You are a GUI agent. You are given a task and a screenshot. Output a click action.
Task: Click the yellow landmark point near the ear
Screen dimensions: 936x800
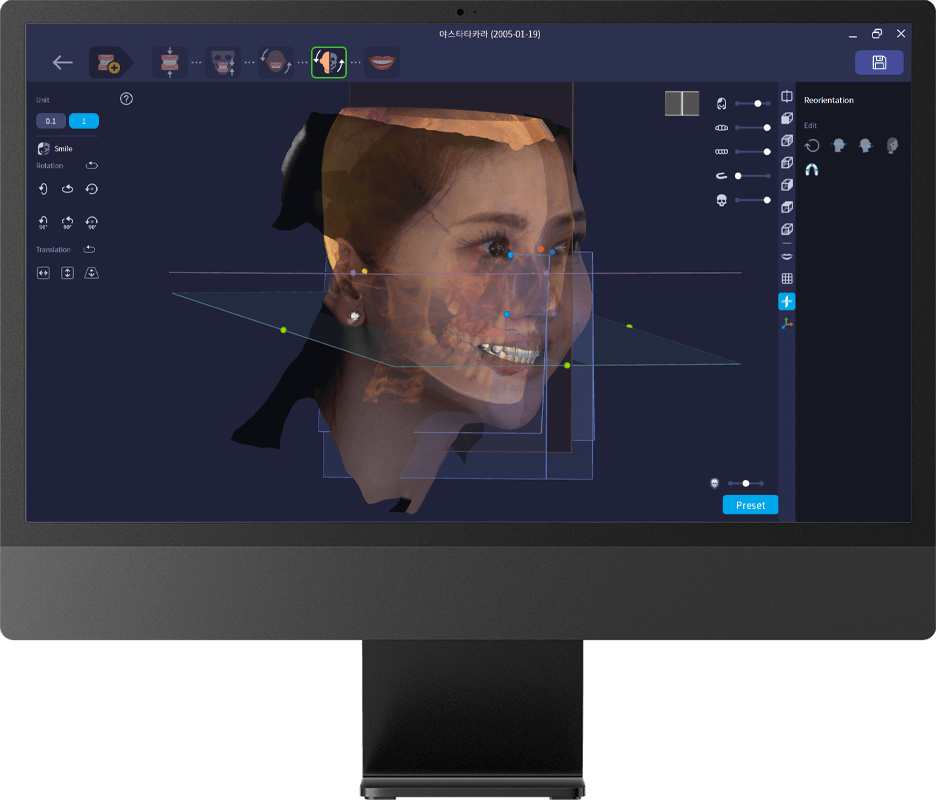coord(364,271)
